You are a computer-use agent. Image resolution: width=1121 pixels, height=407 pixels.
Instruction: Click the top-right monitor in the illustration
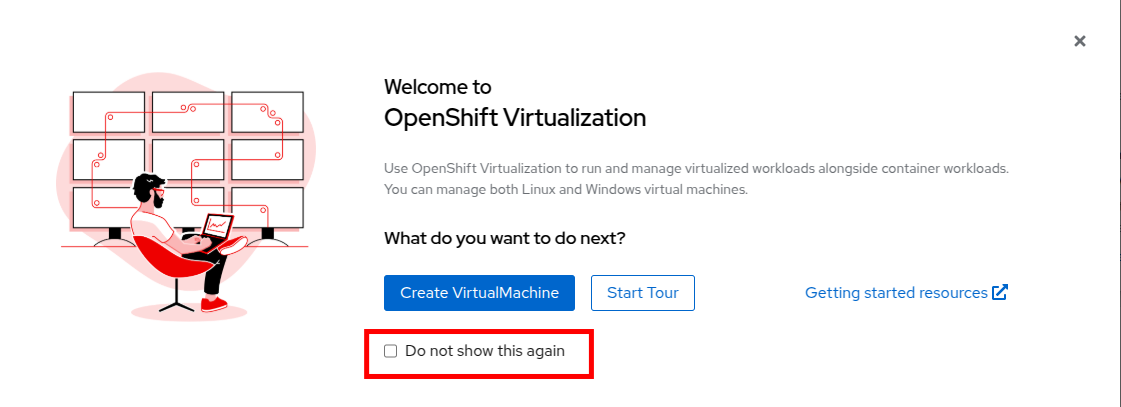click(x=266, y=112)
